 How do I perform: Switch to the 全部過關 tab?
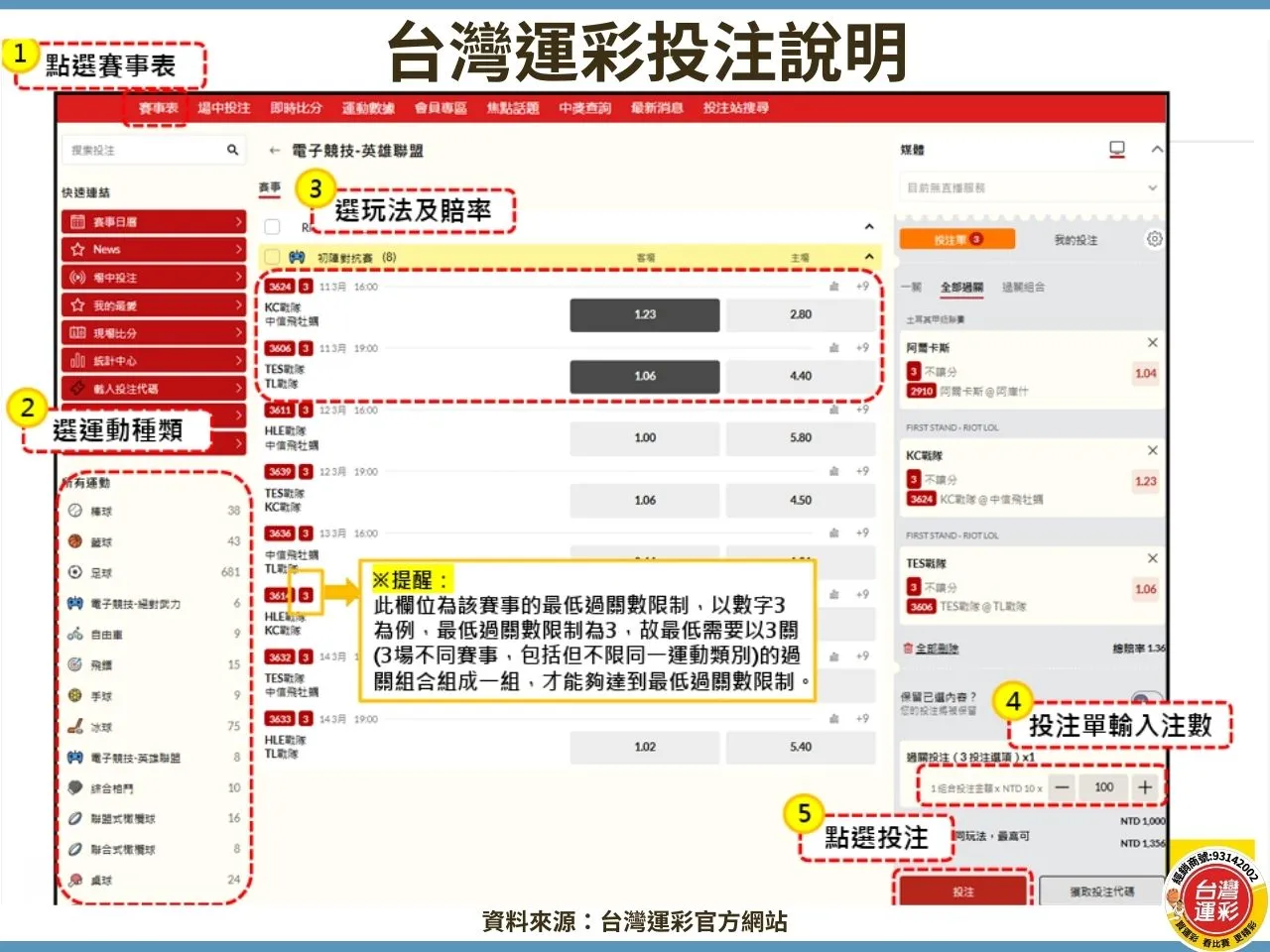pos(961,288)
